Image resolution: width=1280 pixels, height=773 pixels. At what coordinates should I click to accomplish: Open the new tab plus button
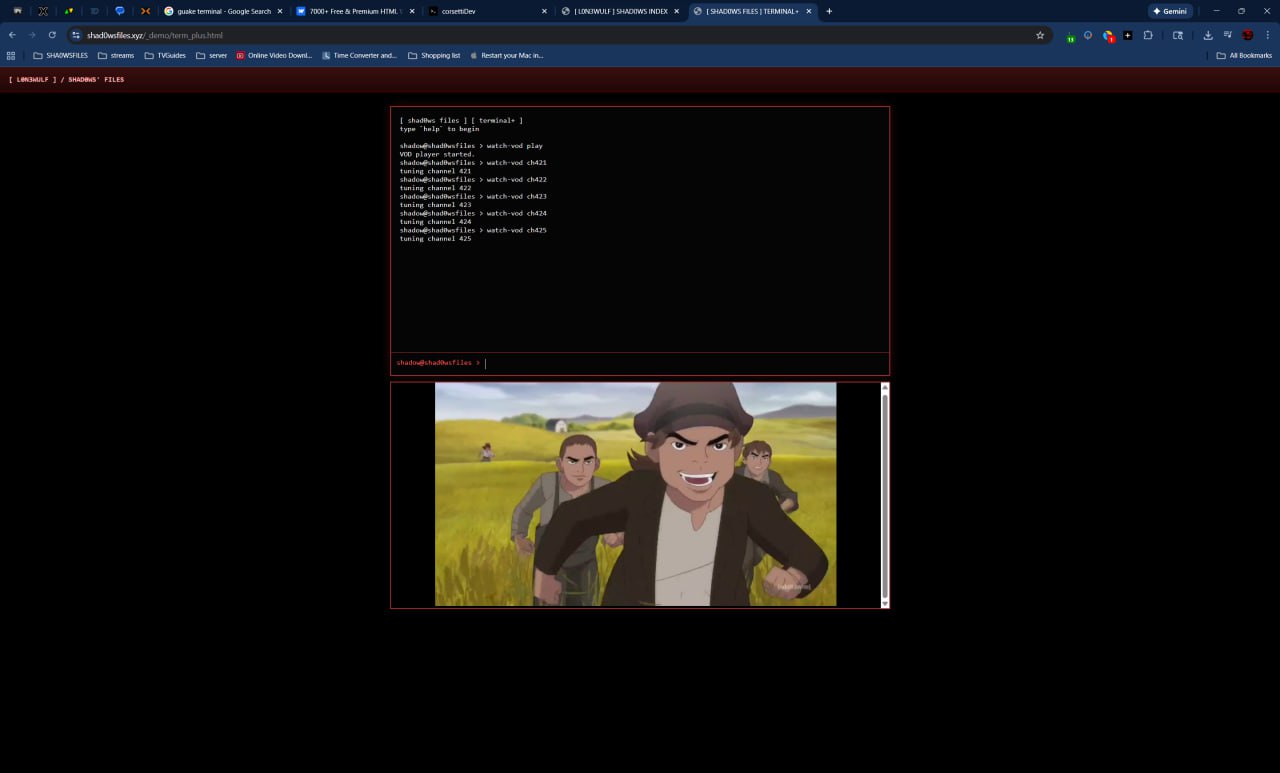coord(829,11)
